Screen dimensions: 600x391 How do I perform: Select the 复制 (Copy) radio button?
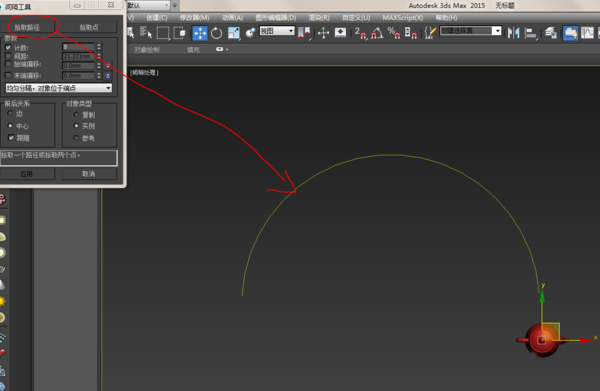[76, 114]
